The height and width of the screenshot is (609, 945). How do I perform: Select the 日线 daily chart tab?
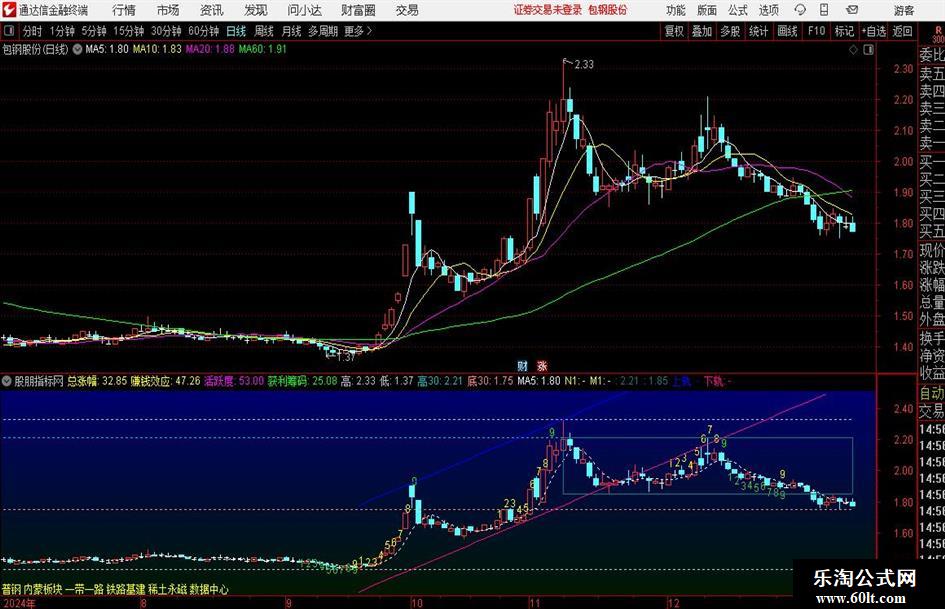click(236, 31)
